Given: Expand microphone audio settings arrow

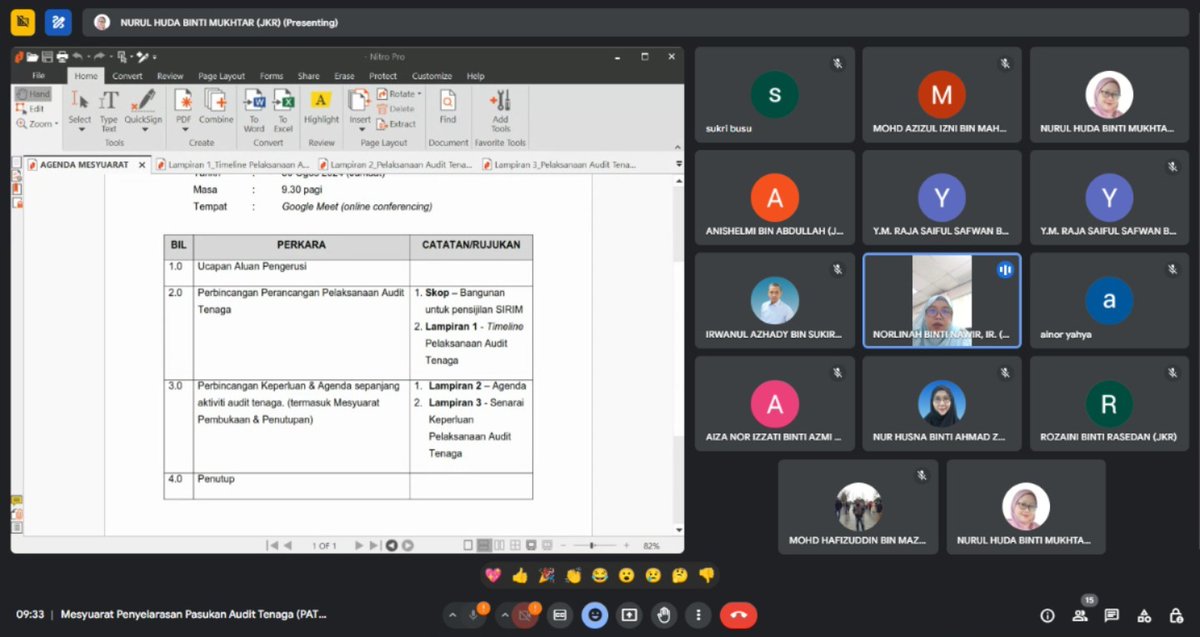Looking at the screenshot, I should coord(452,615).
